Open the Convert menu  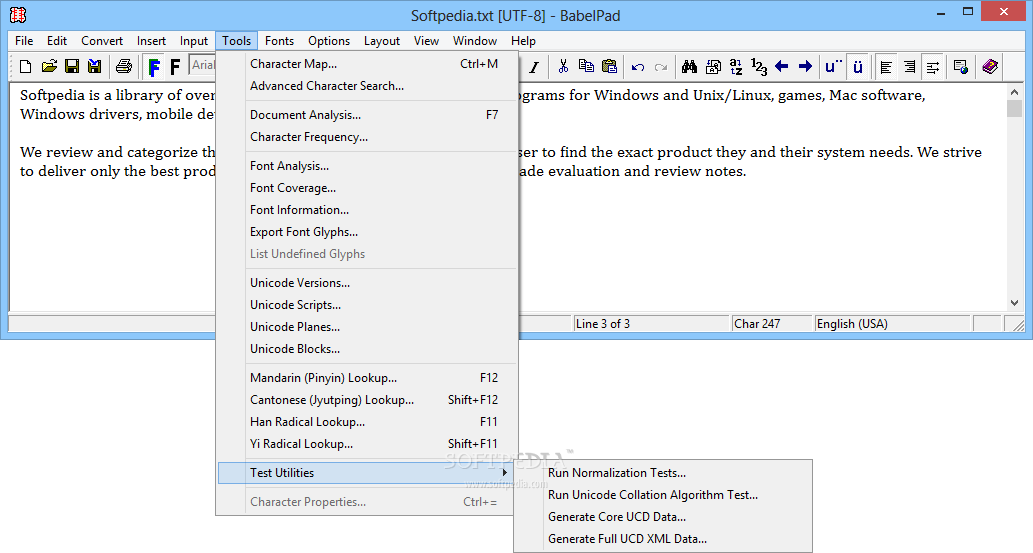(x=102, y=41)
